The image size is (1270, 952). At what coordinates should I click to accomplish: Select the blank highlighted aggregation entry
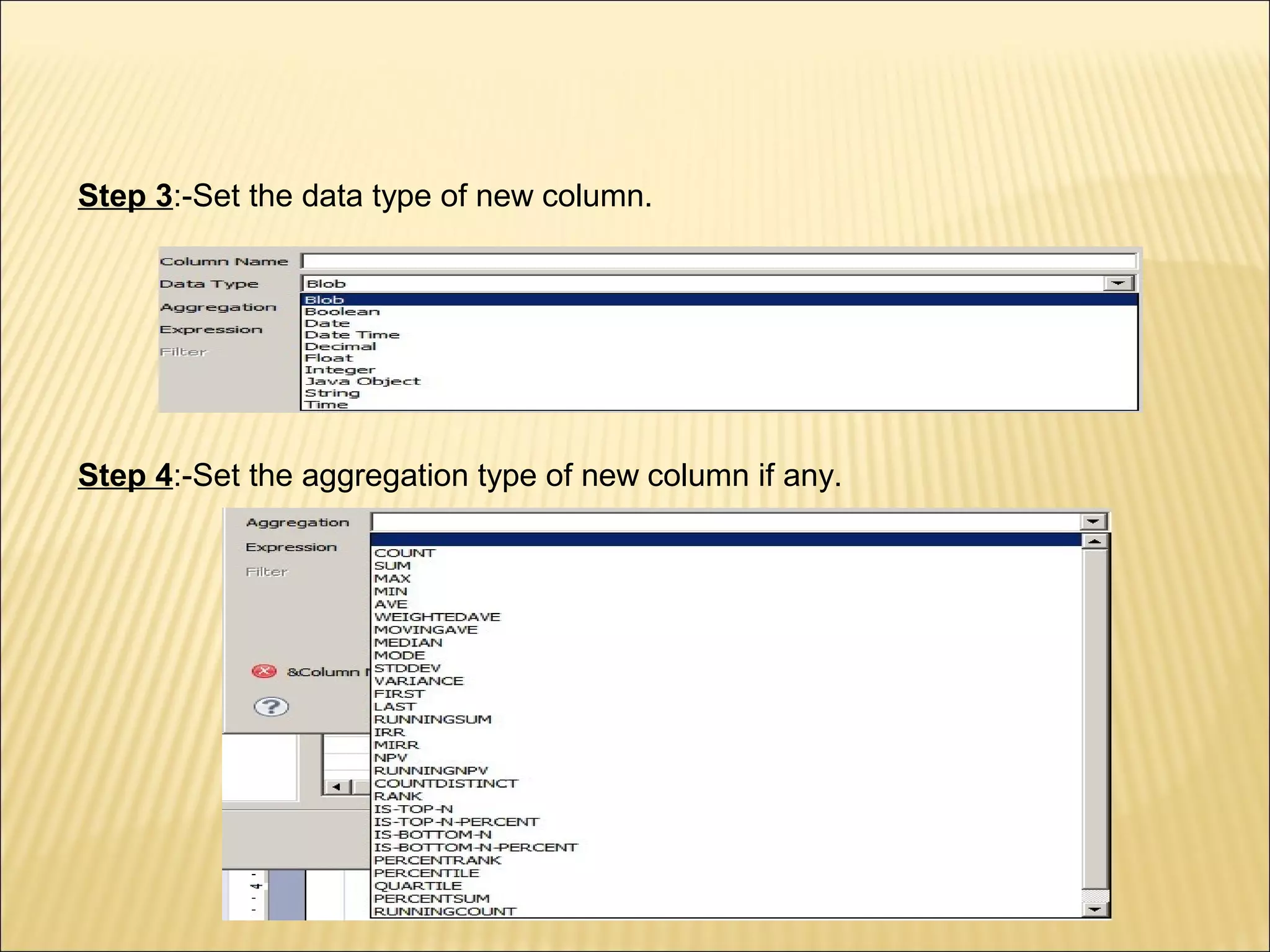[x=726, y=540]
